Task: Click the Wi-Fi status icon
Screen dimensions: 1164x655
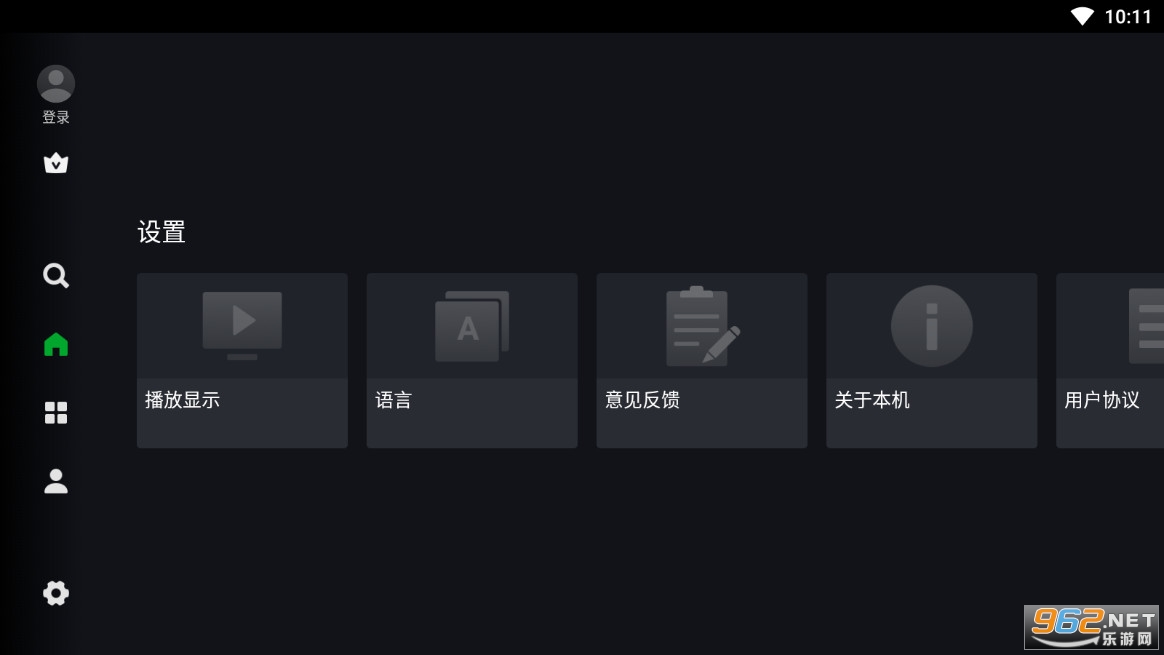Action: (x=1082, y=16)
